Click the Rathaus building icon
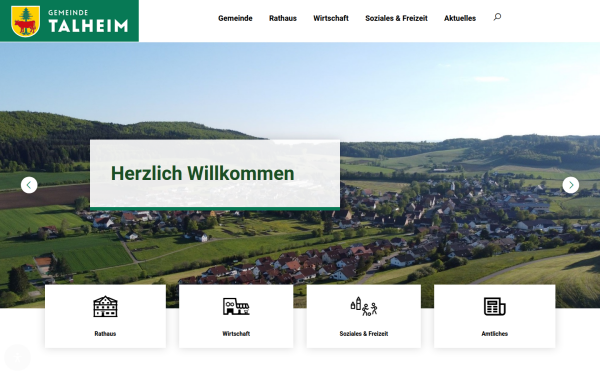 (105, 307)
